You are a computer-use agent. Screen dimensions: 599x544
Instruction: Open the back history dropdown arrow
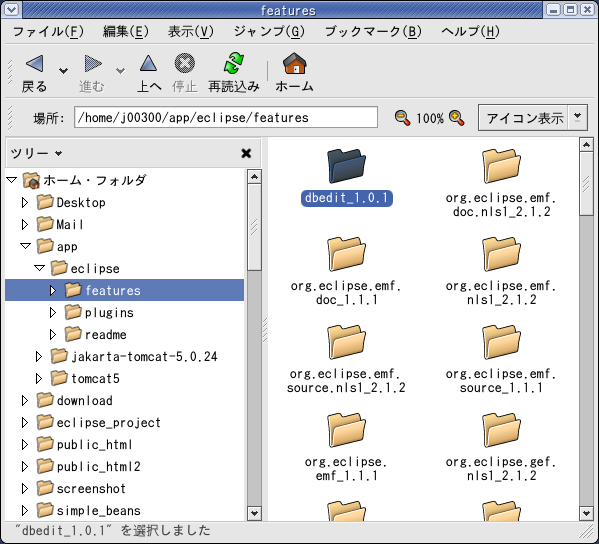coord(63,71)
